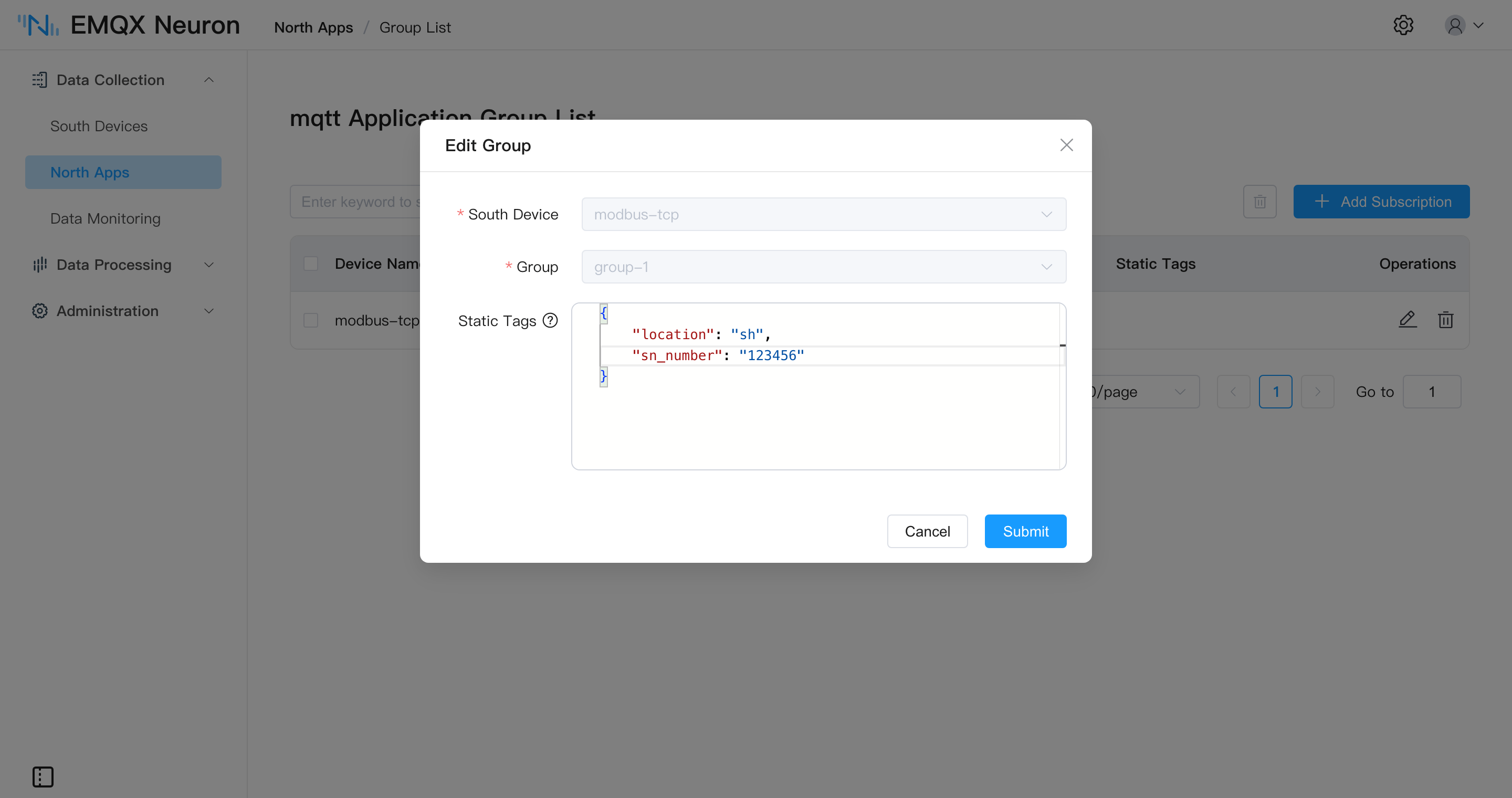This screenshot has width=1512, height=798.
Task: Click the Group List breadcrumb text
Action: (x=415, y=27)
